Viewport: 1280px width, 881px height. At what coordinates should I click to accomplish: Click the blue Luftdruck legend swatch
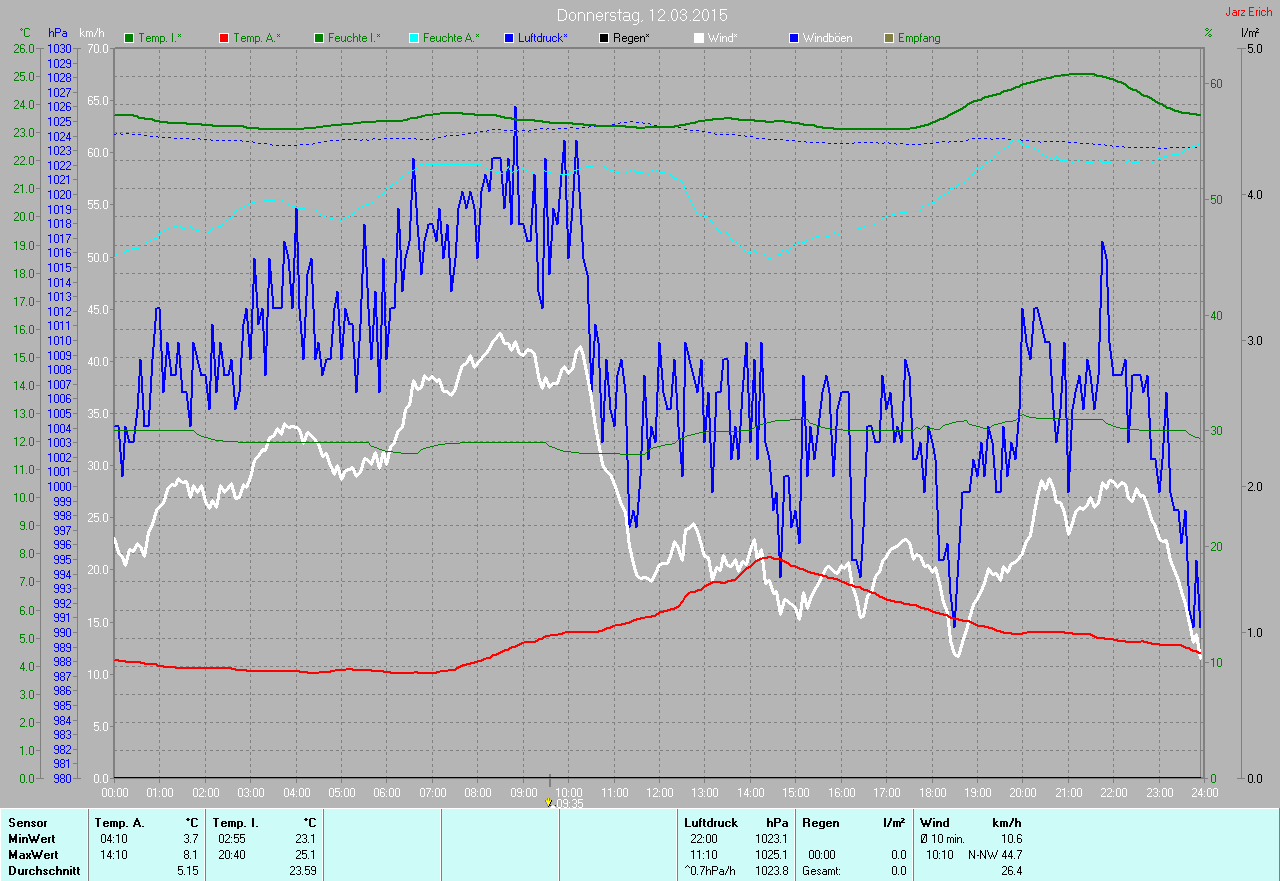coord(509,38)
